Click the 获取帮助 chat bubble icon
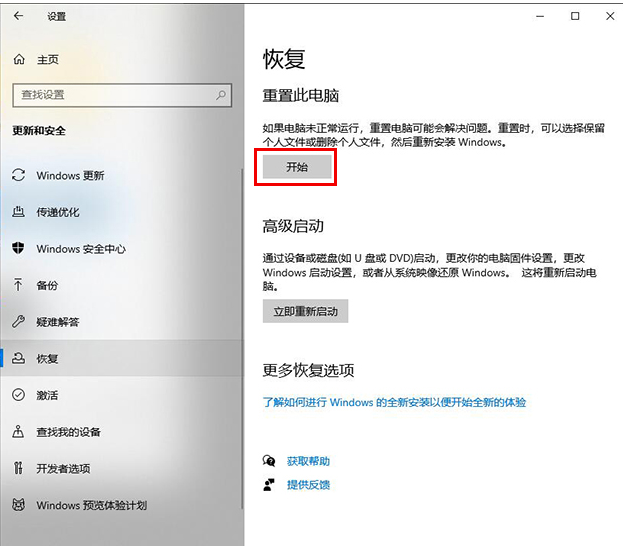Viewport: 623px width, 546px height. click(269, 461)
